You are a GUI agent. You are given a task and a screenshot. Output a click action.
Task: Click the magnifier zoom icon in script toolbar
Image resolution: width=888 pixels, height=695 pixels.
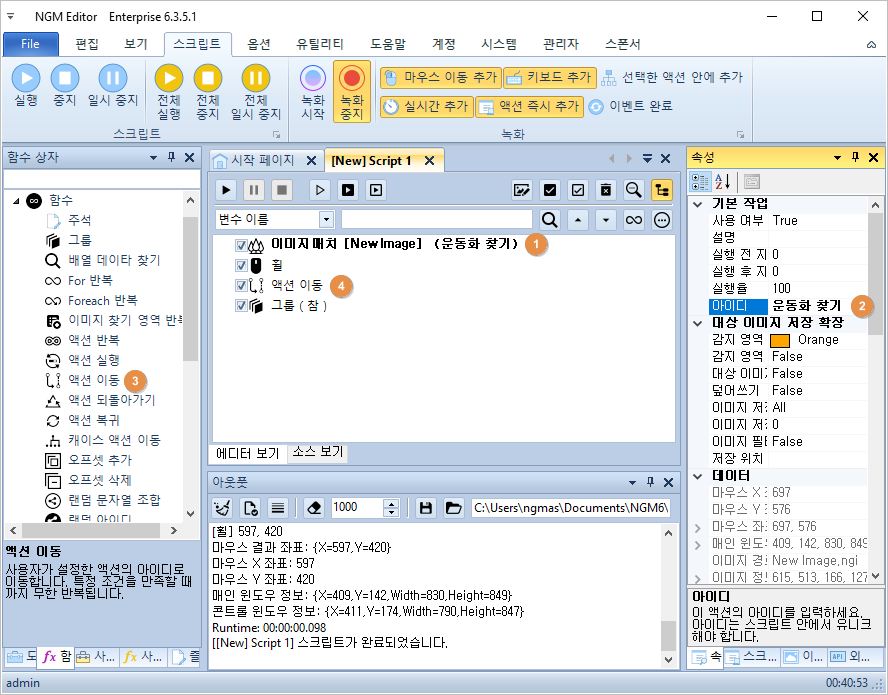(633, 190)
